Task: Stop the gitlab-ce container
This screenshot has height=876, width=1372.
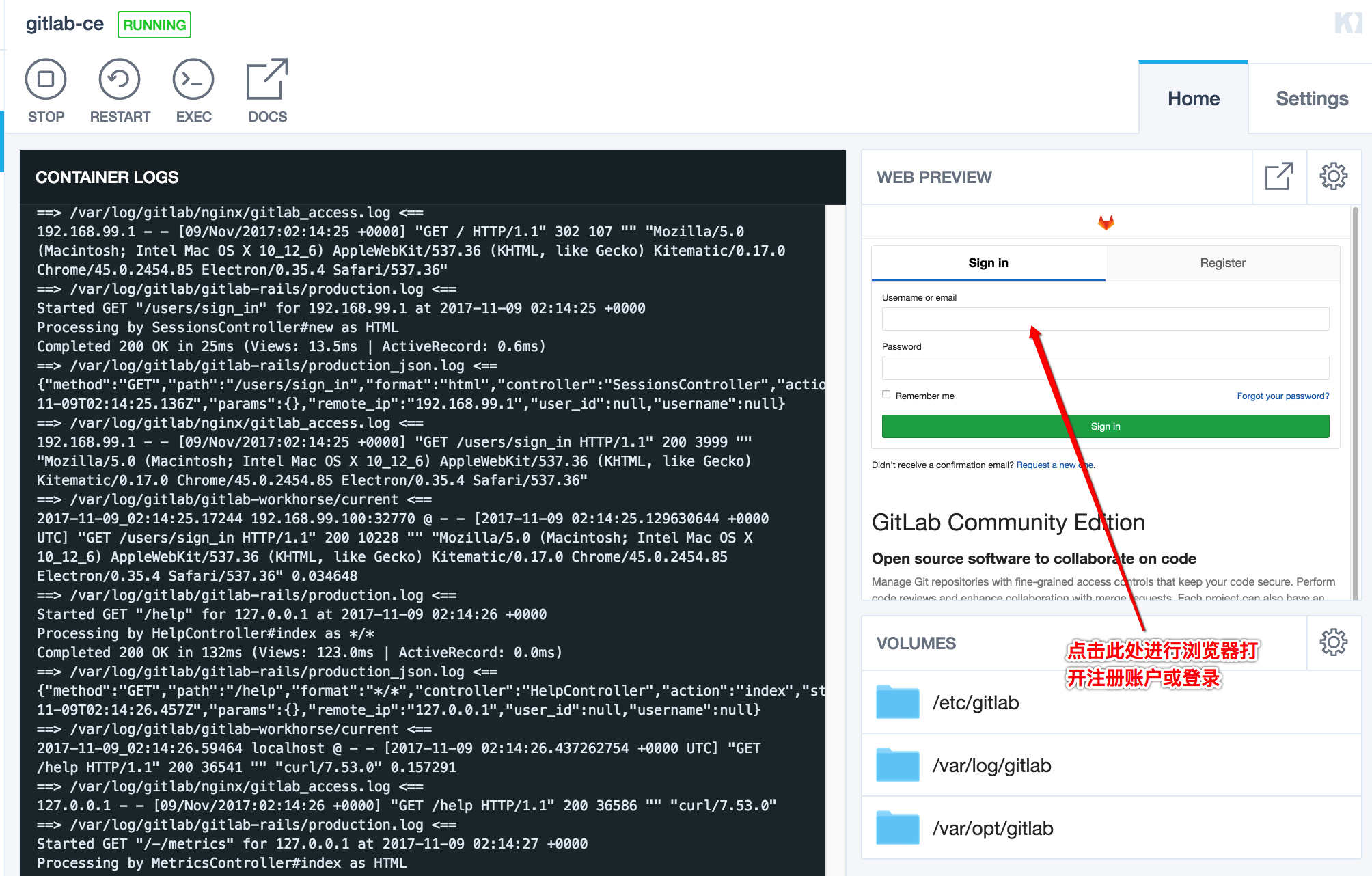Action: pos(46,80)
